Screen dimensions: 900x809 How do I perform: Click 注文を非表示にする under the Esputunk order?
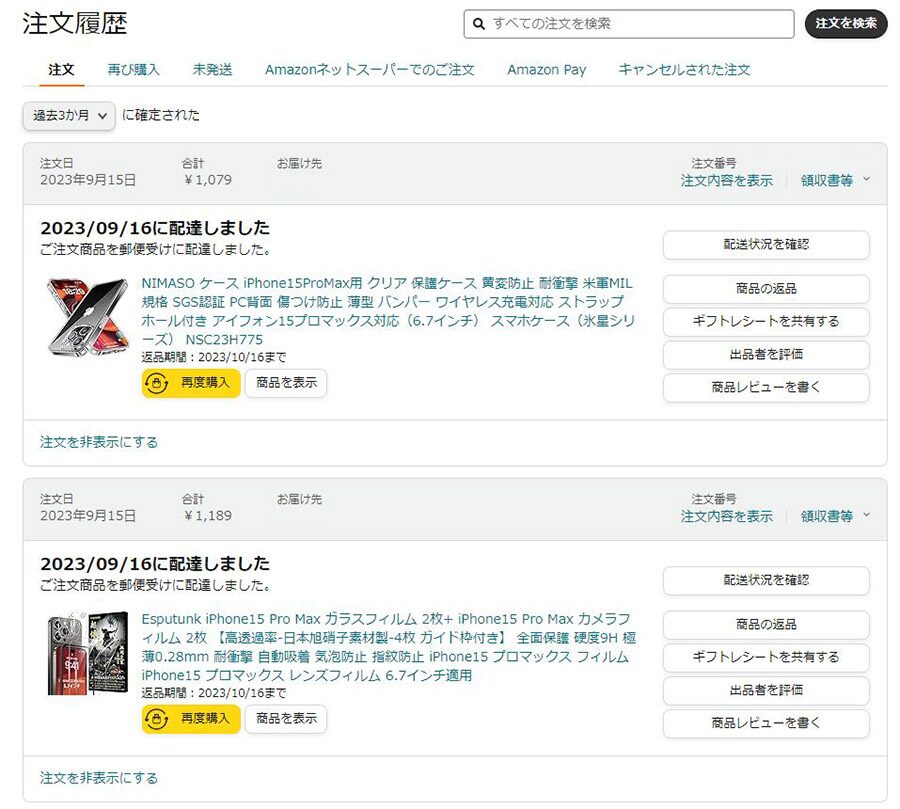click(99, 779)
